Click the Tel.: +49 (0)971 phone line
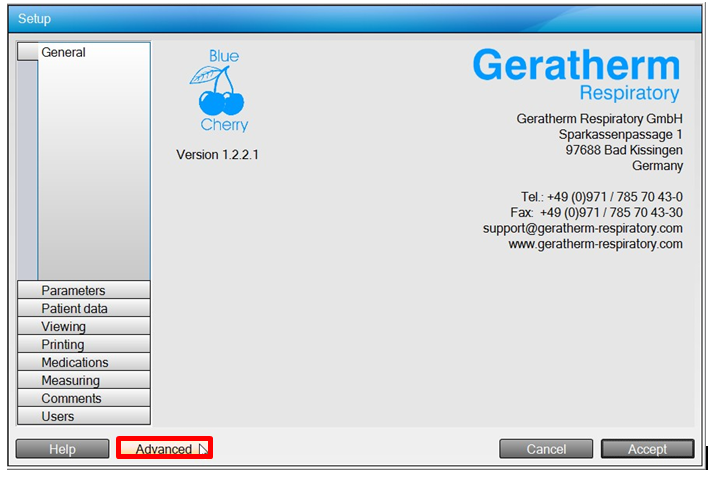The height and width of the screenshot is (481, 717). pos(602,197)
